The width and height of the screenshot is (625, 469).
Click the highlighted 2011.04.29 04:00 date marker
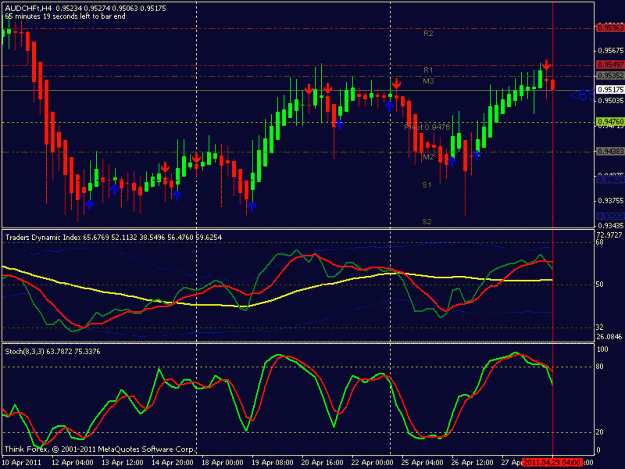[x=552, y=462]
